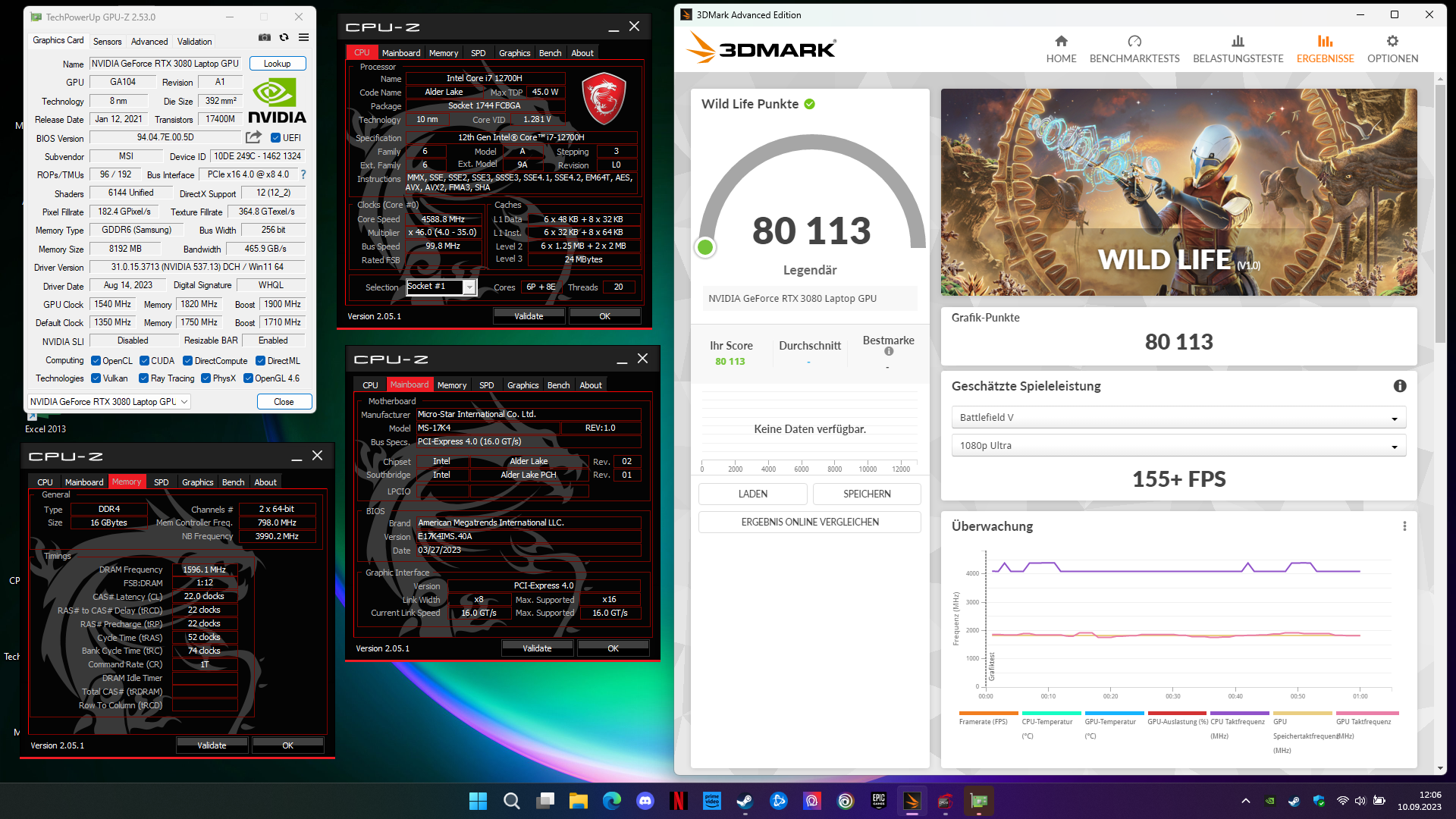
Task: Open File Explorer from taskbar
Action: coord(579,801)
